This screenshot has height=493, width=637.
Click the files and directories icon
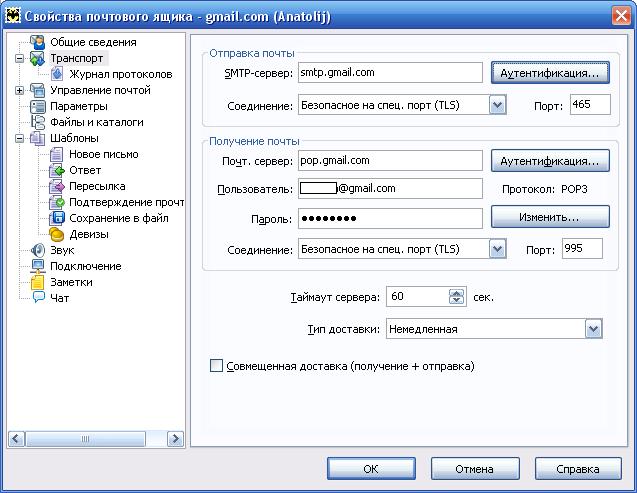37,122
